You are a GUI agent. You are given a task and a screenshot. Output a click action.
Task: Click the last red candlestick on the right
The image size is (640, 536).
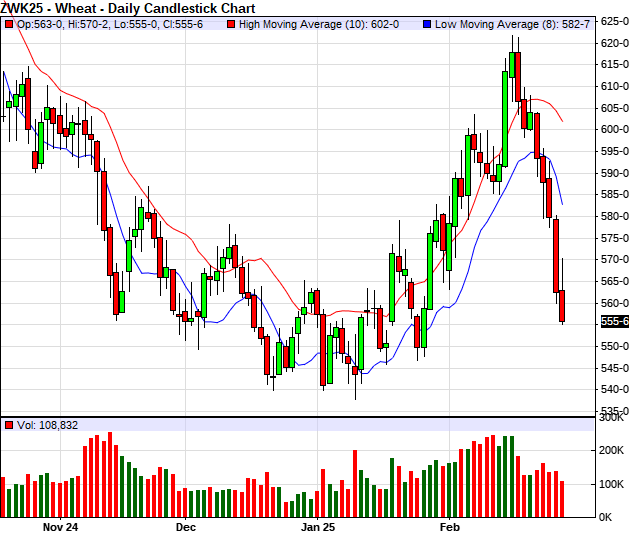(x=563, y=305)
